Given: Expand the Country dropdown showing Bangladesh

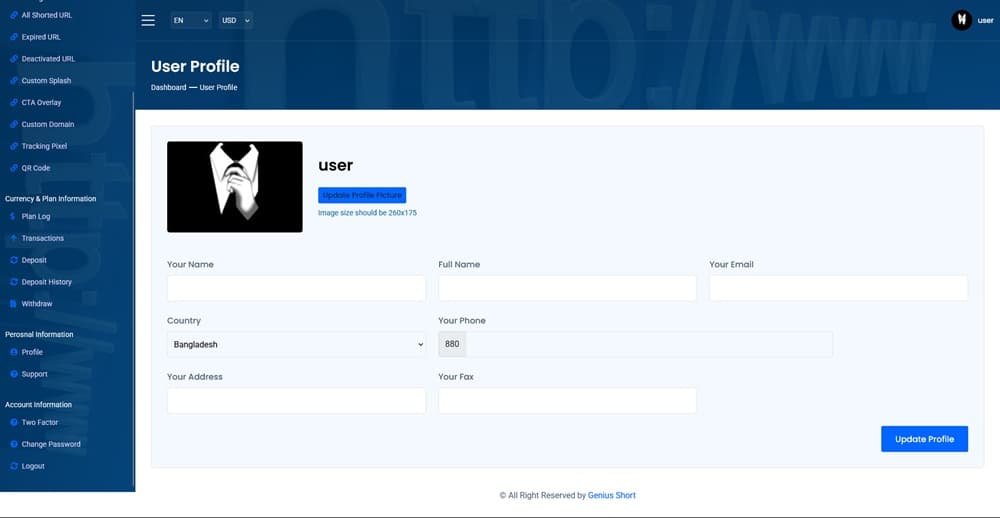Looking at the screenshot, I should coord(296,345).
